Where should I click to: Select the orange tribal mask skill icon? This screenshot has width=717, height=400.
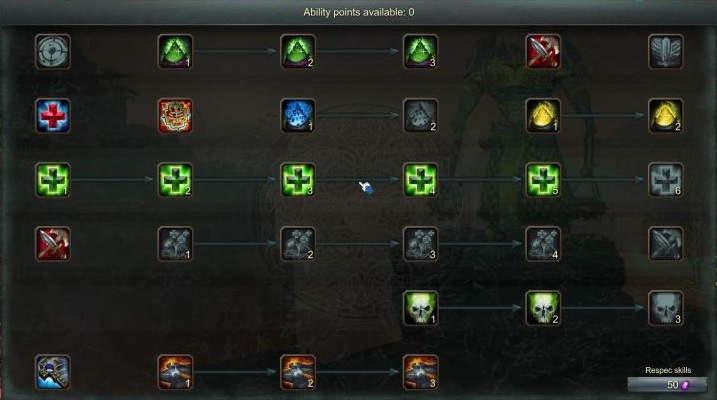(175, 116)
